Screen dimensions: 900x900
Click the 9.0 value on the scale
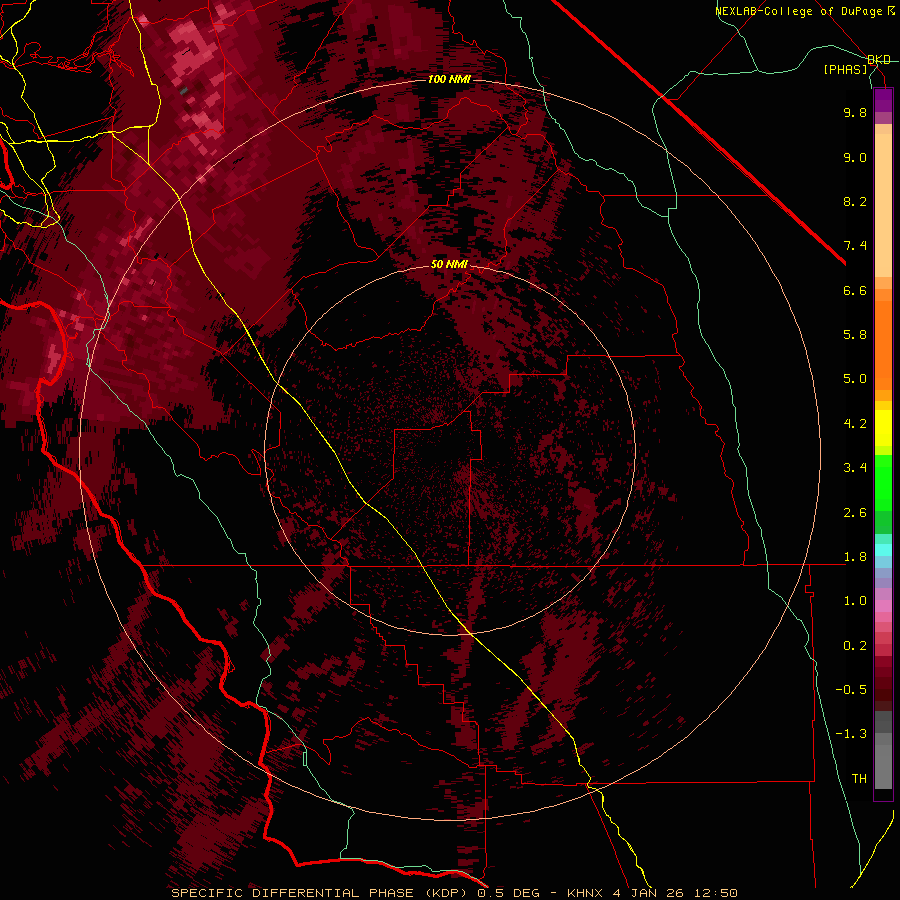point(855,157)
